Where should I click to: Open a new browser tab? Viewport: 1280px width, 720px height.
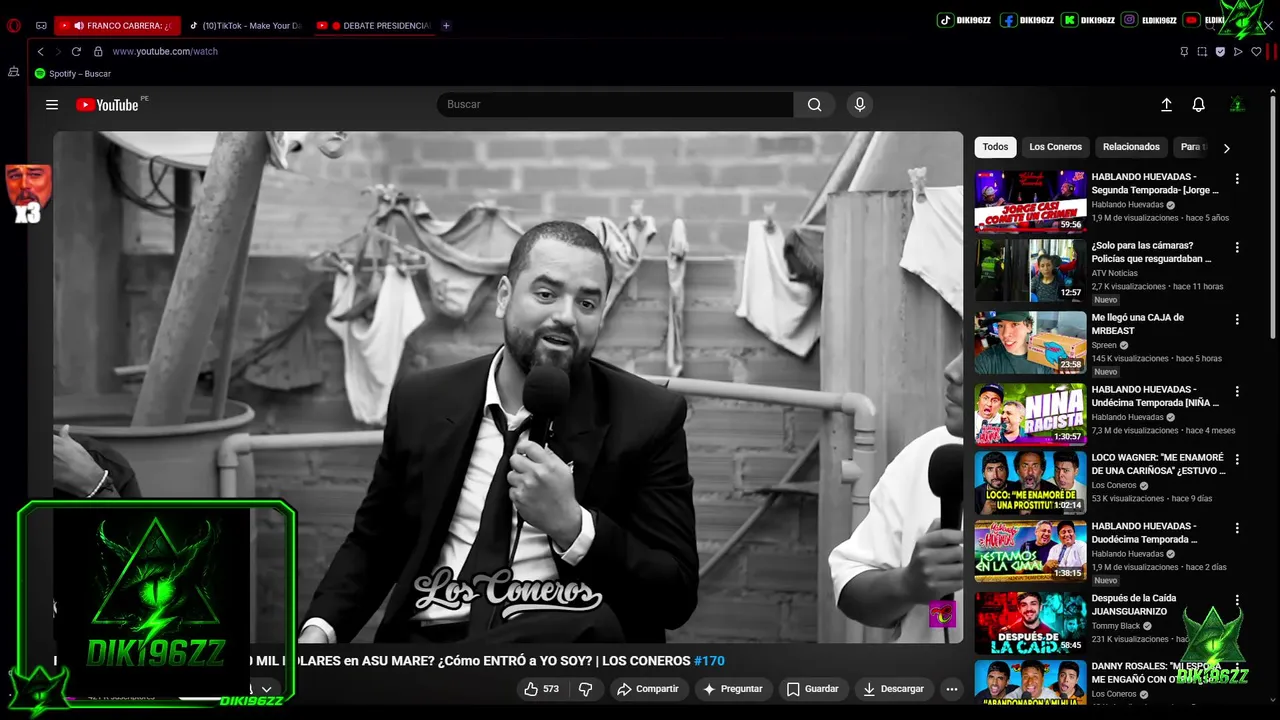pyautogui.click(x=446, y=26)
